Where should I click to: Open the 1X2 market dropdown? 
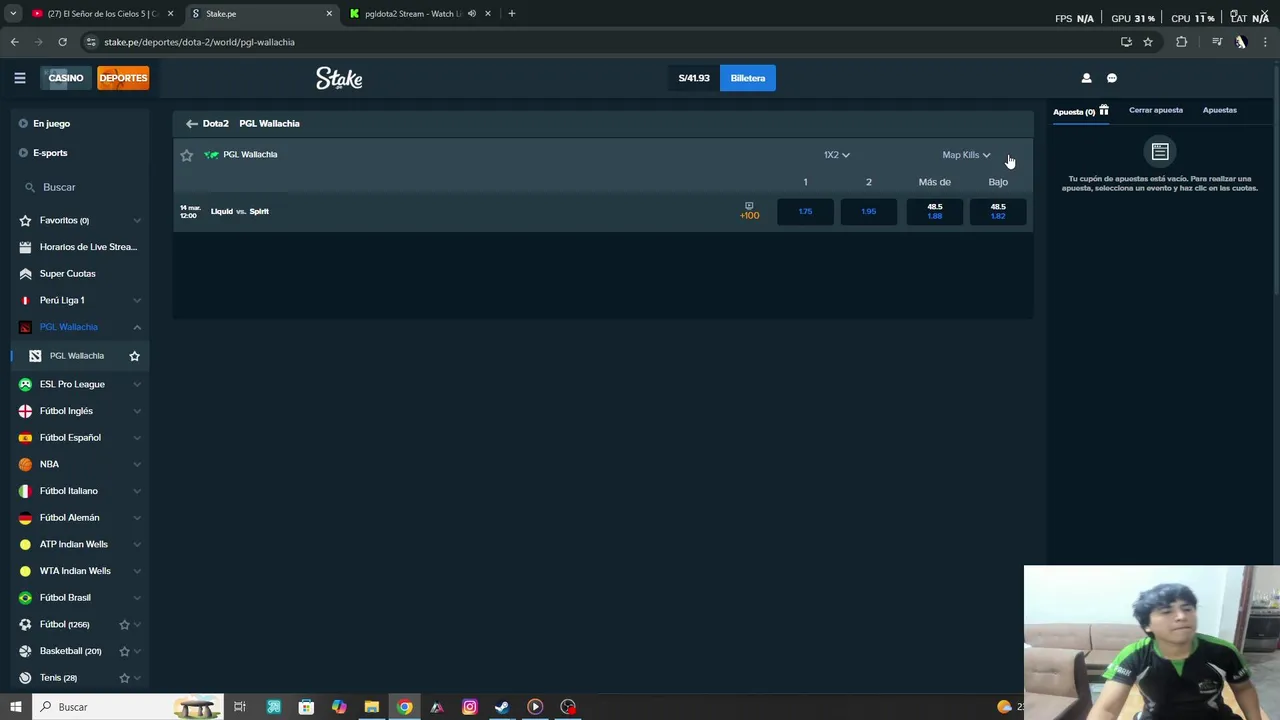click(x=837, y=155)
